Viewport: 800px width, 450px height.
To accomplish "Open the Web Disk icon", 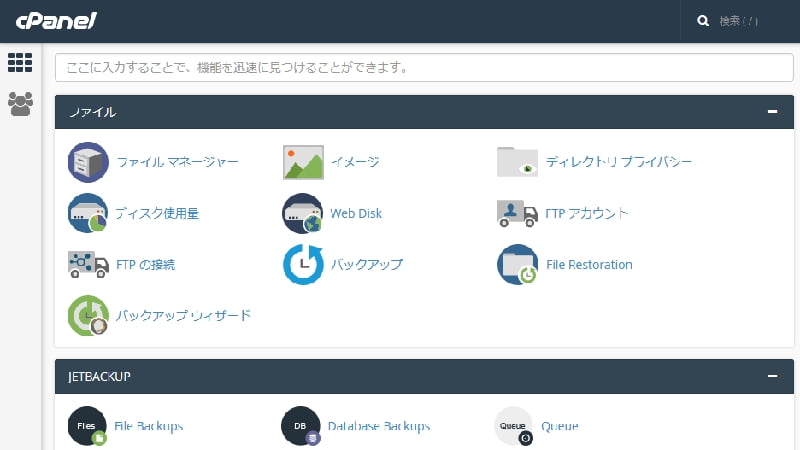I will [x=303, y=213].
